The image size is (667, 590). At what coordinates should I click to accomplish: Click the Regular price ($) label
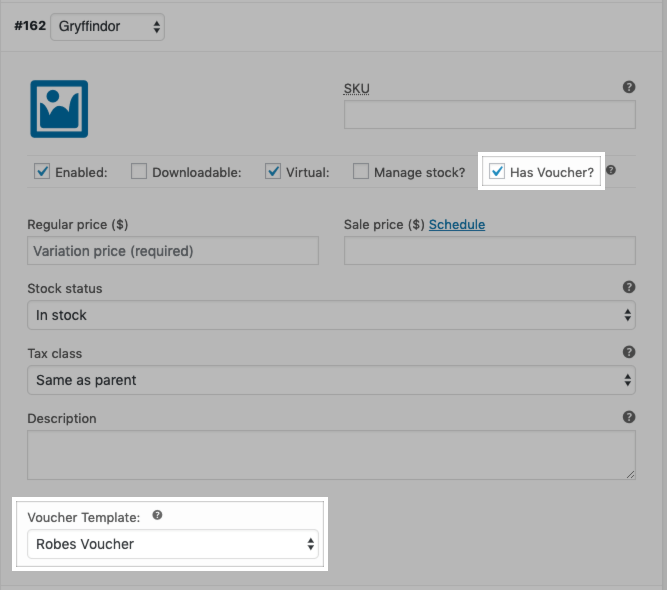coord(78,225)
